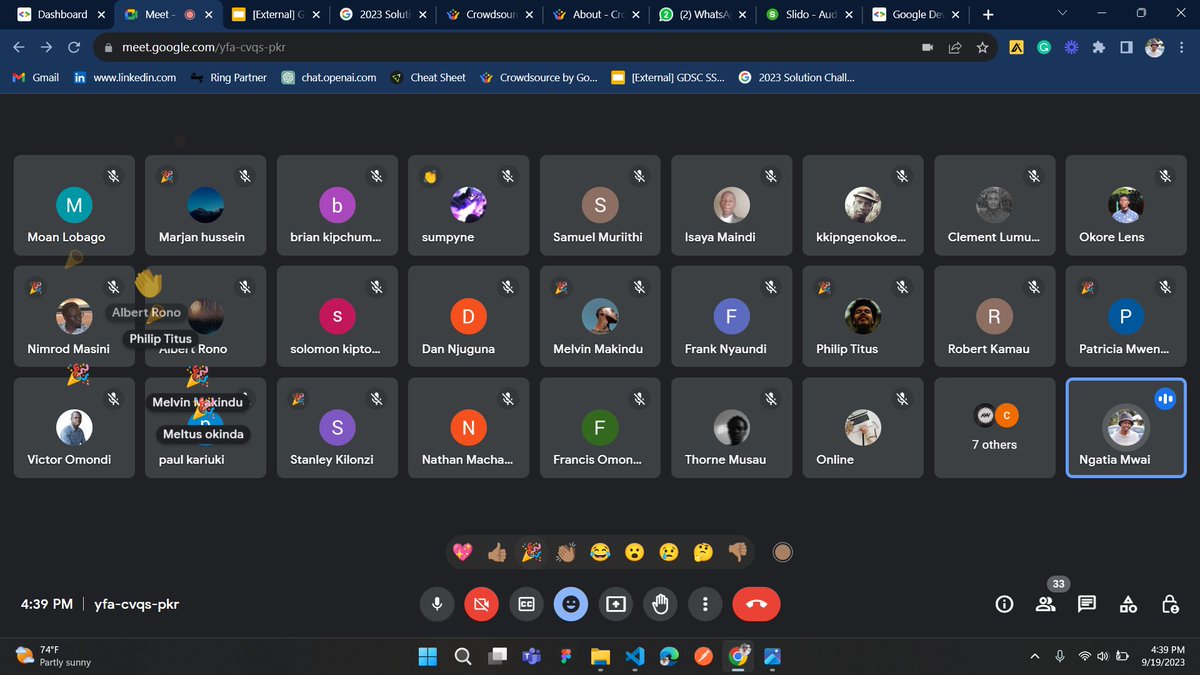Open the emoji skin tone selector
The image size is (1200, 675).
(x=783, y=551)
